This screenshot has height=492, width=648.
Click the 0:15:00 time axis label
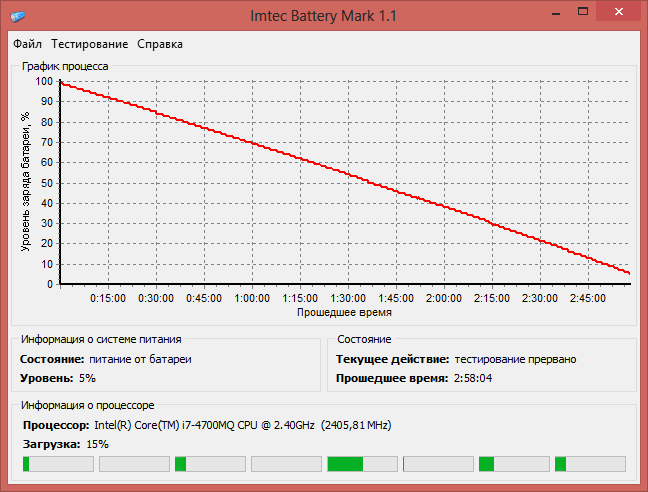point(108,298)
